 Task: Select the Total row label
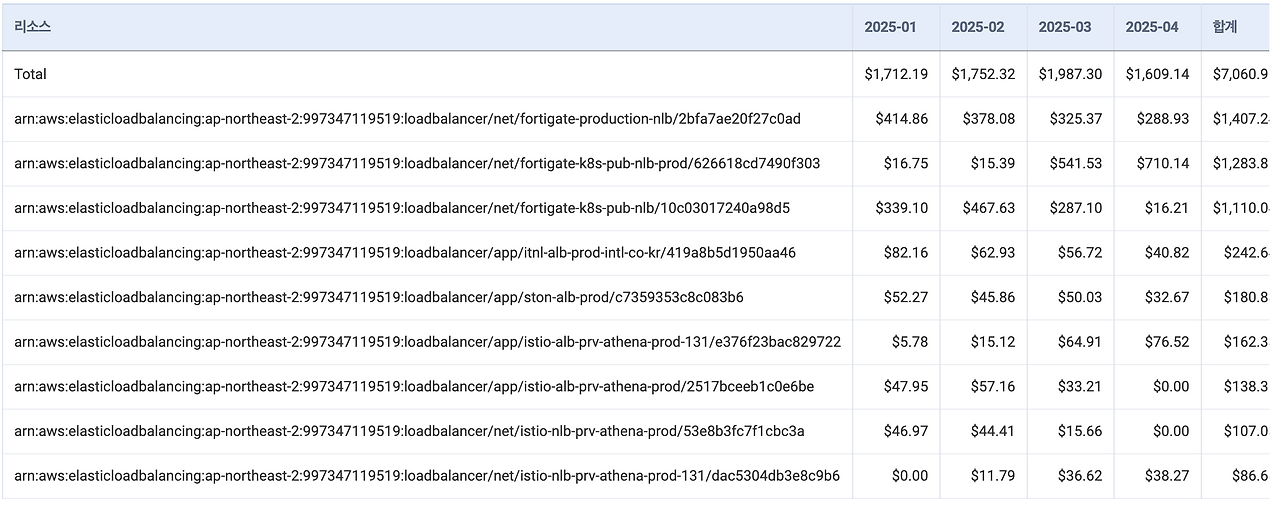[31, 74]
